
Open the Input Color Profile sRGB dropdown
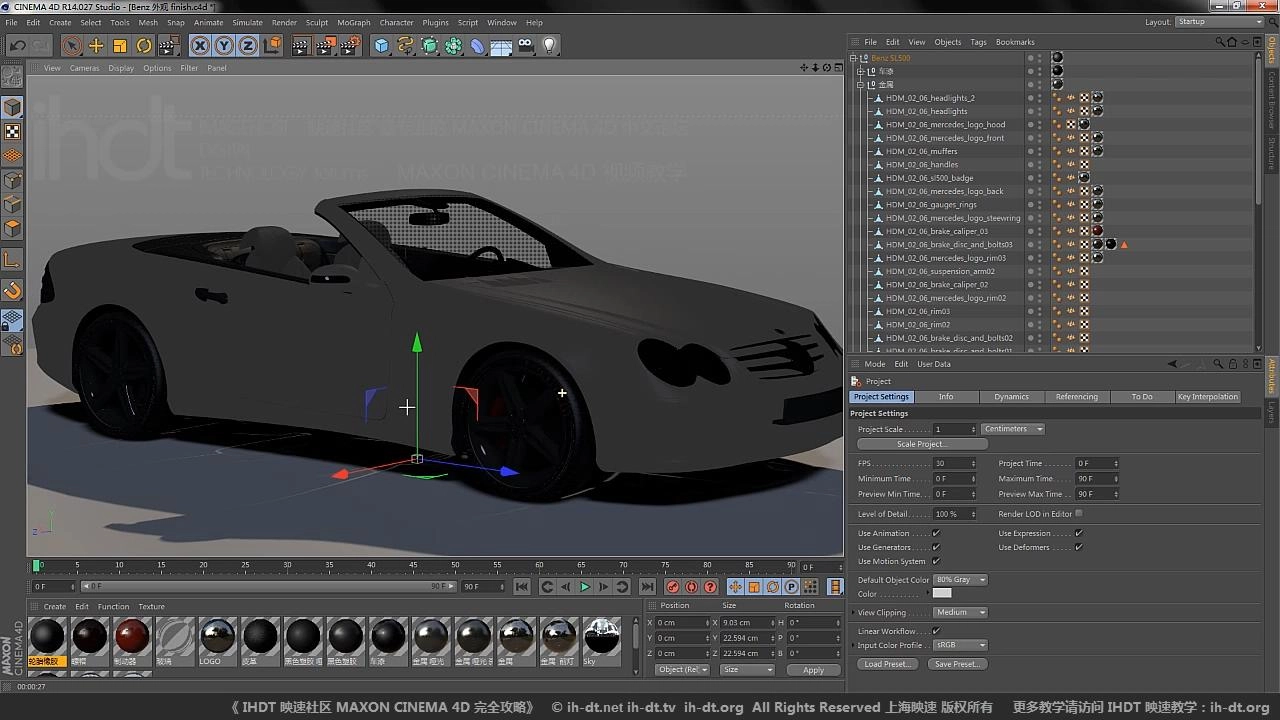click(x=960, y=645)
